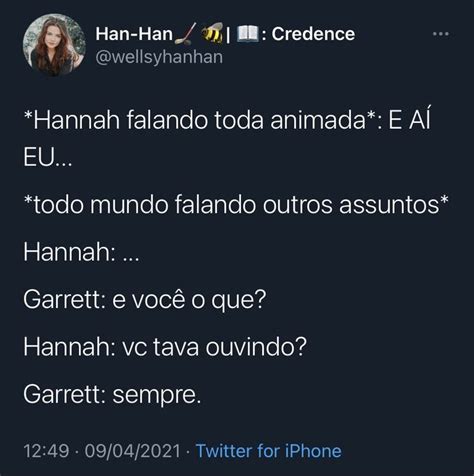
Task: Click the hockey stick emoji in the name
Action: coord(183,35)
